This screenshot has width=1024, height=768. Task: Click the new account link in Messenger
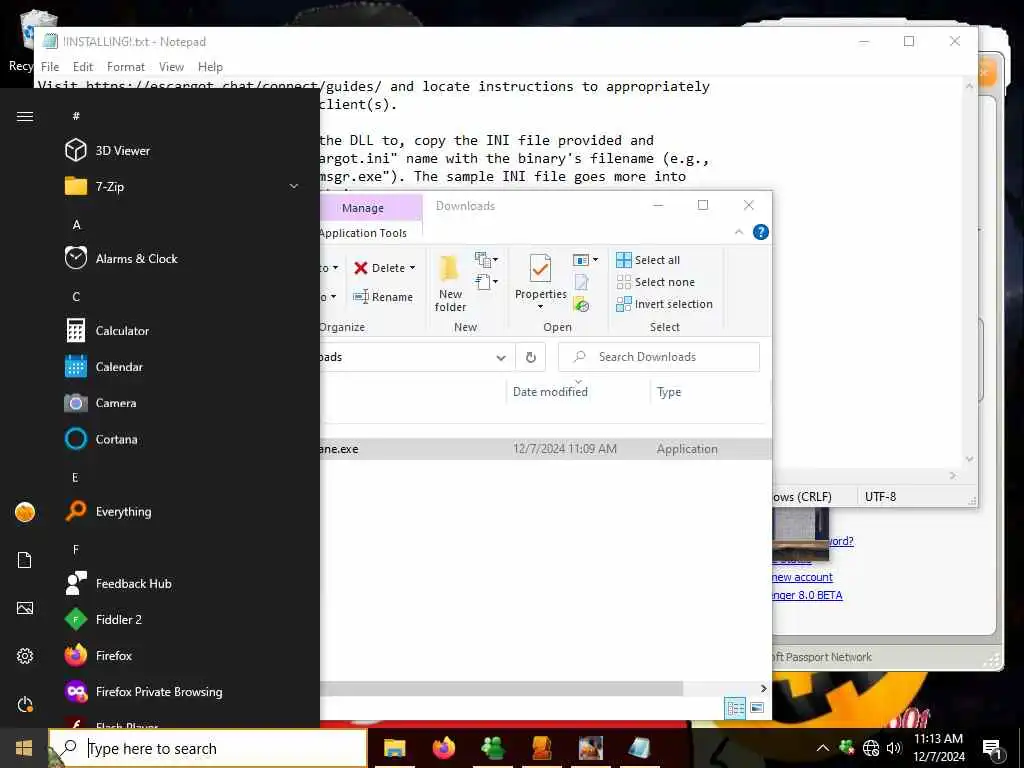[x=802, y=577]
